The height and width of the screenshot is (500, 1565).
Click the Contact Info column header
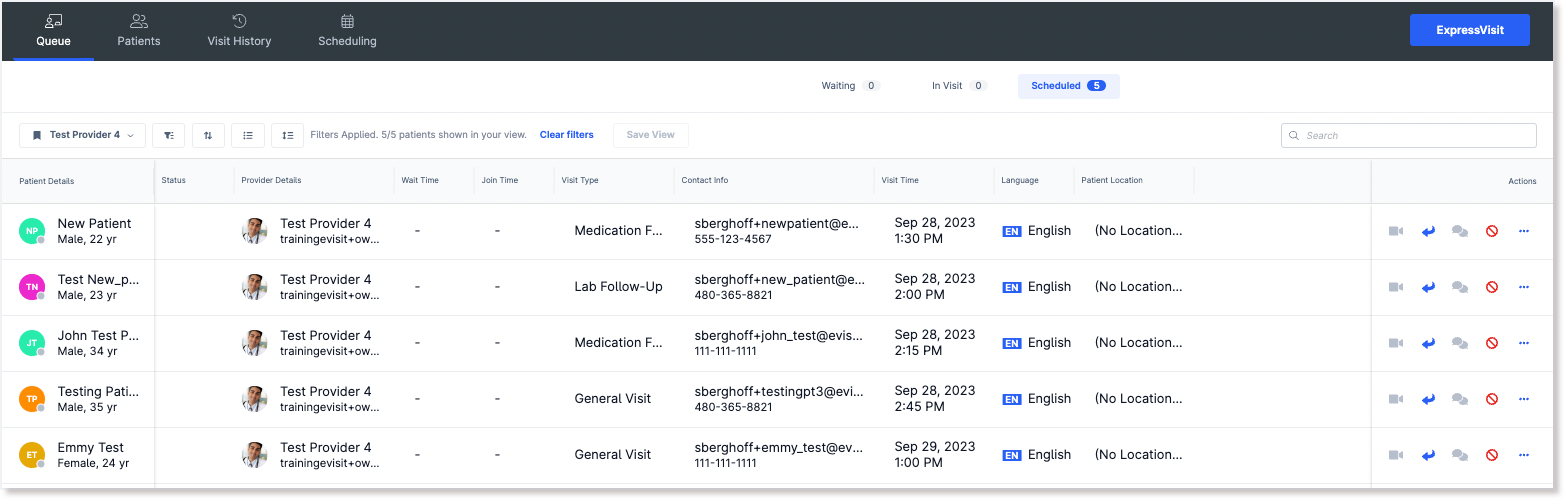pos(705,181)
